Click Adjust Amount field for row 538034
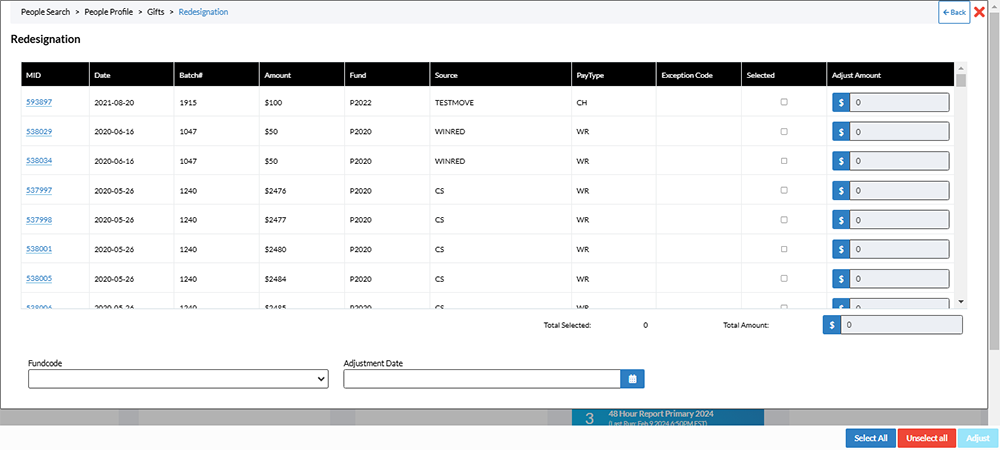 899,161
